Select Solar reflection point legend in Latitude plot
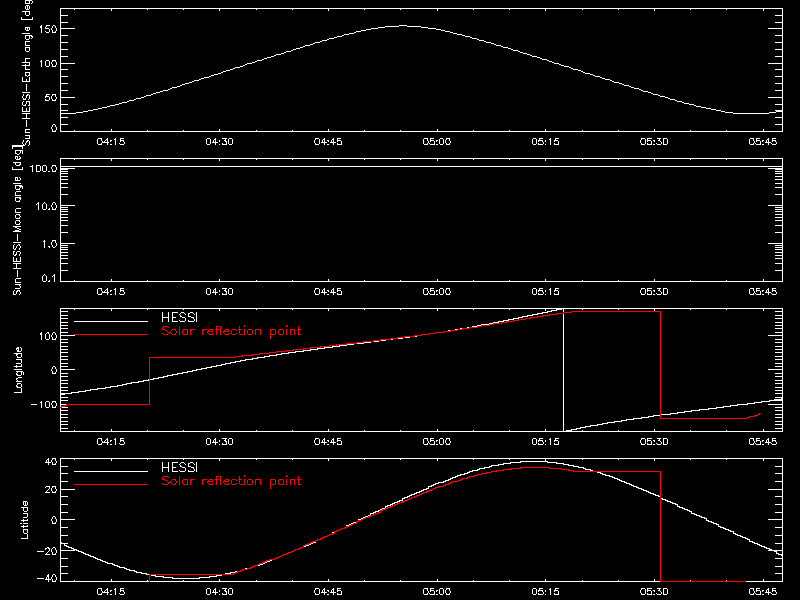Image resolution: width=800 pixels, height=600 pixels. tap(231, 481)
